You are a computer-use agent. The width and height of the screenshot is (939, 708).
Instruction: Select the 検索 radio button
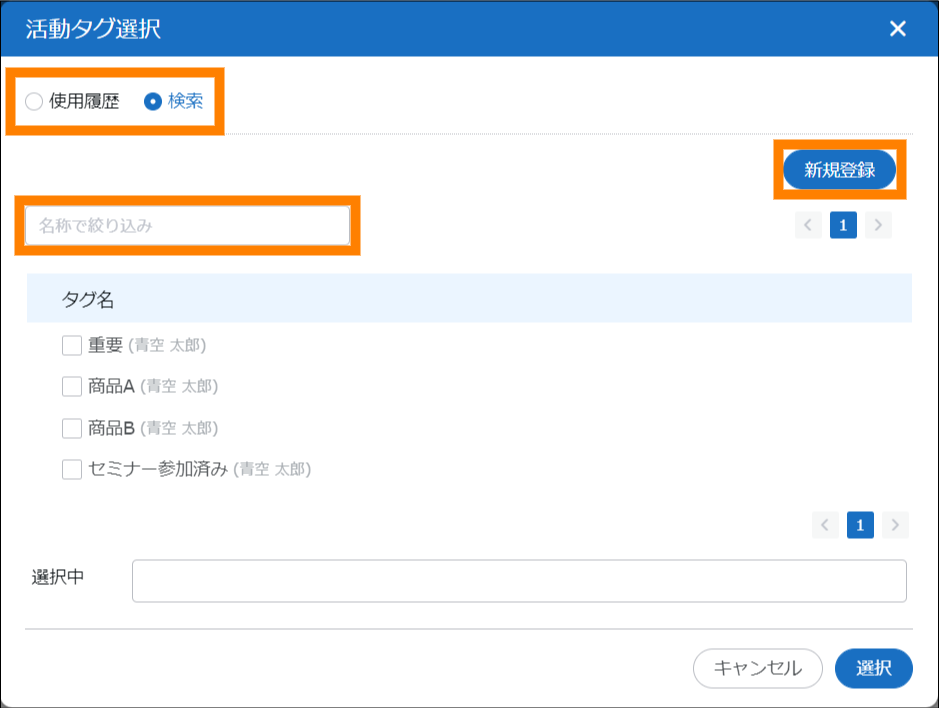click(x=153, y=102)
